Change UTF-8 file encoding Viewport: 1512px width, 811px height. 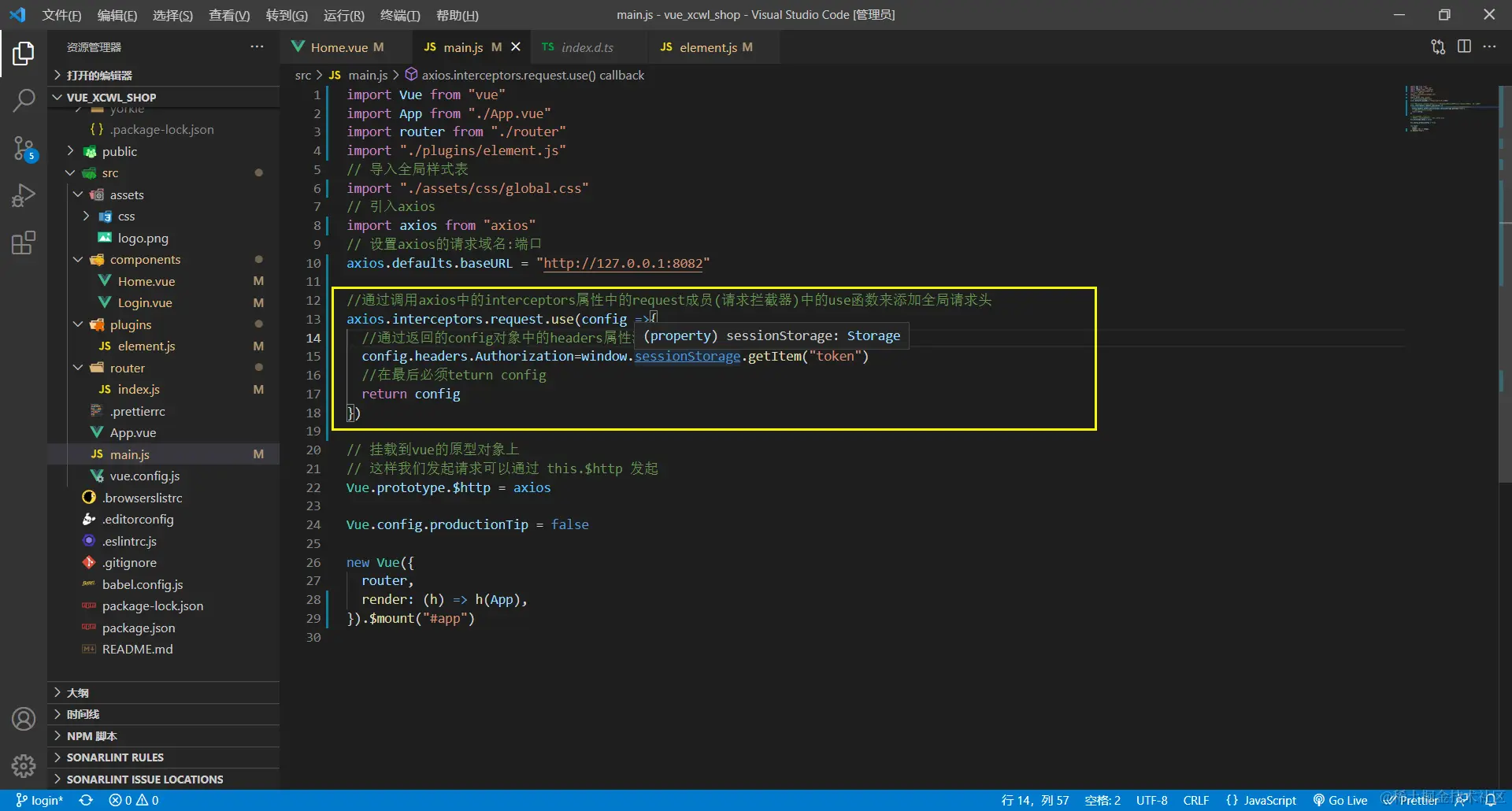1151,800
